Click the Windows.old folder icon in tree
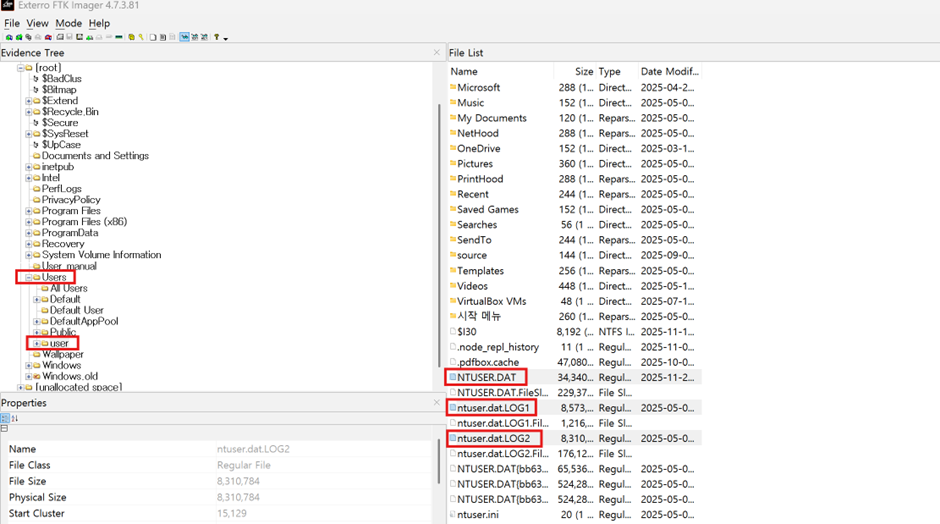The height and width of the screenshot is (524, 940). pos(37,377)
